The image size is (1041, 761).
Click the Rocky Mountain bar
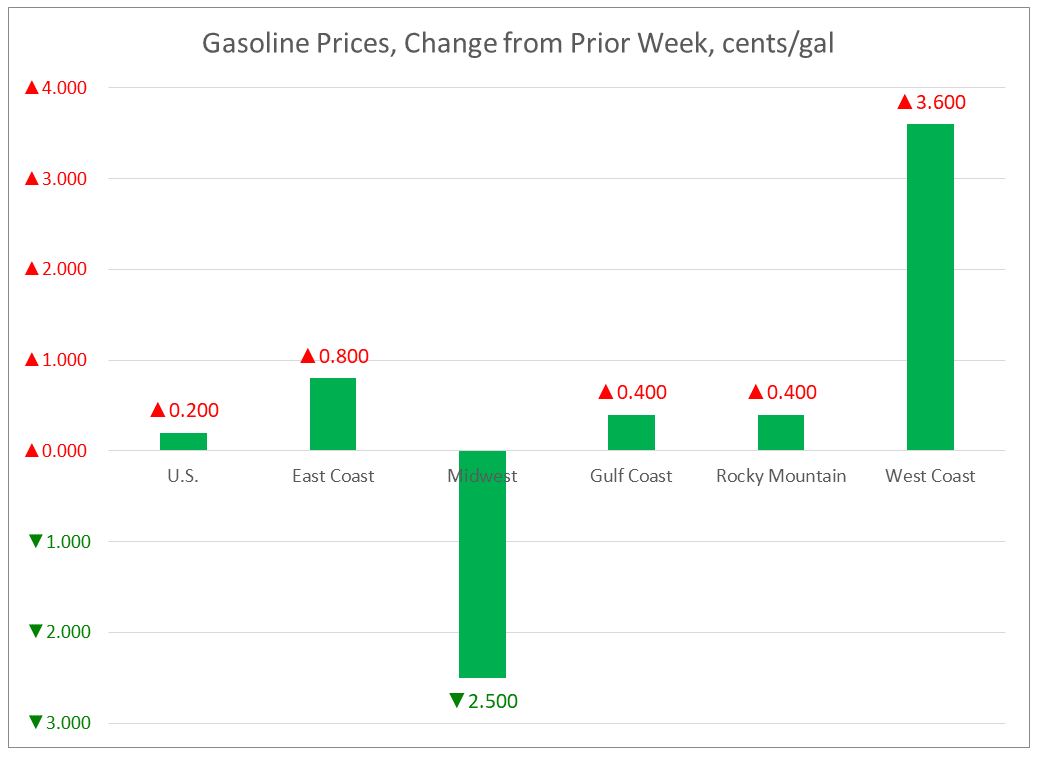[x=781, y=432]
